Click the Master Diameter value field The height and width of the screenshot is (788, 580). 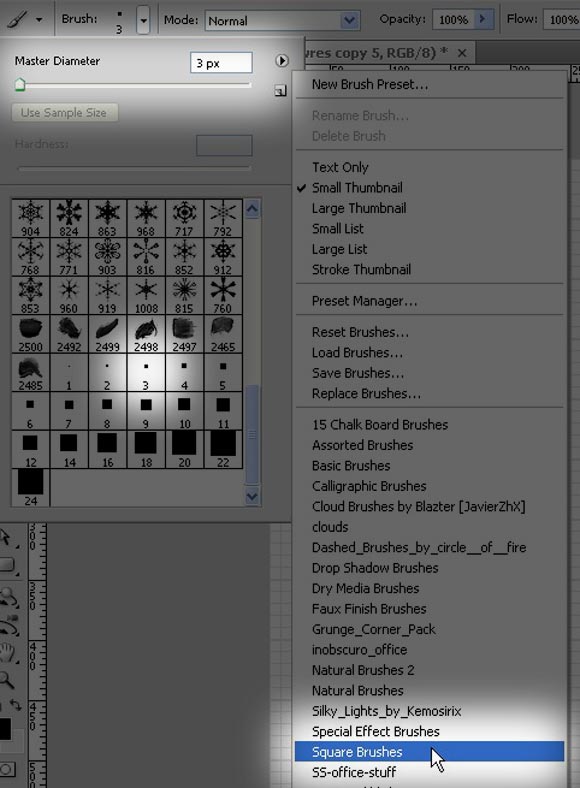coord(221,63)
